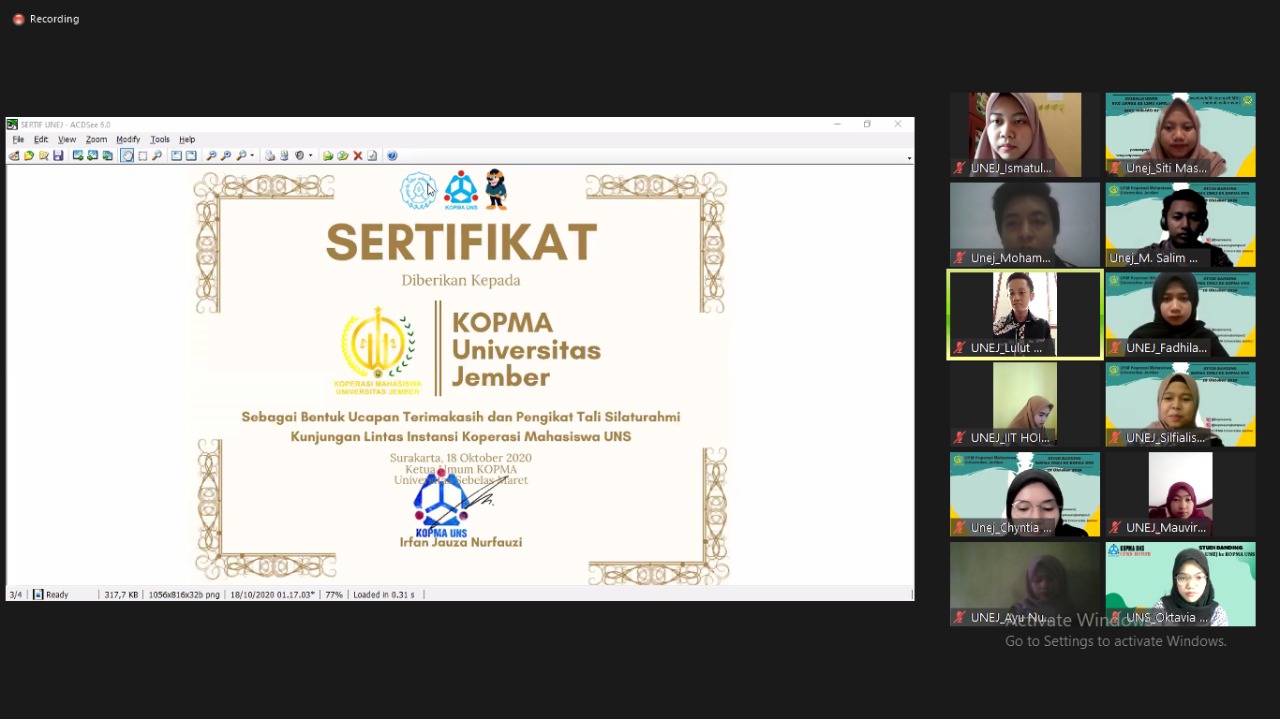Click the "1056x816x32b png" dimensions text
The image size is (1280, 719).
pyautogui.click(x=184, y=595)
